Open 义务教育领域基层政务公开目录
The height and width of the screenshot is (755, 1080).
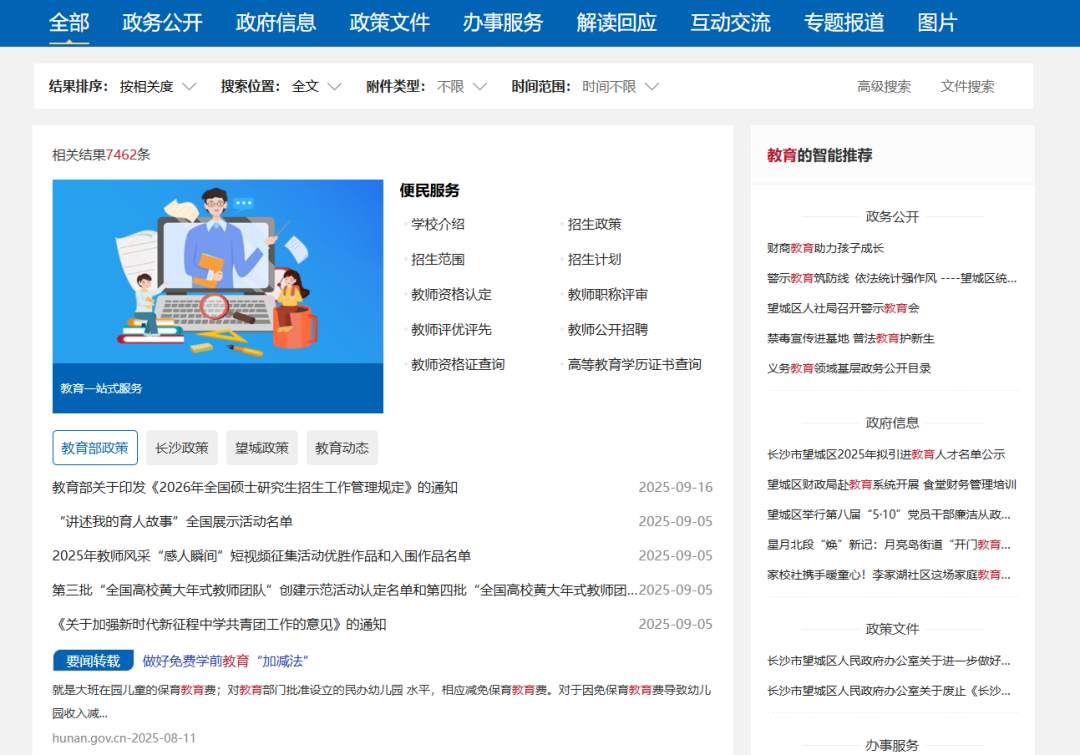[x=849, y=369]
